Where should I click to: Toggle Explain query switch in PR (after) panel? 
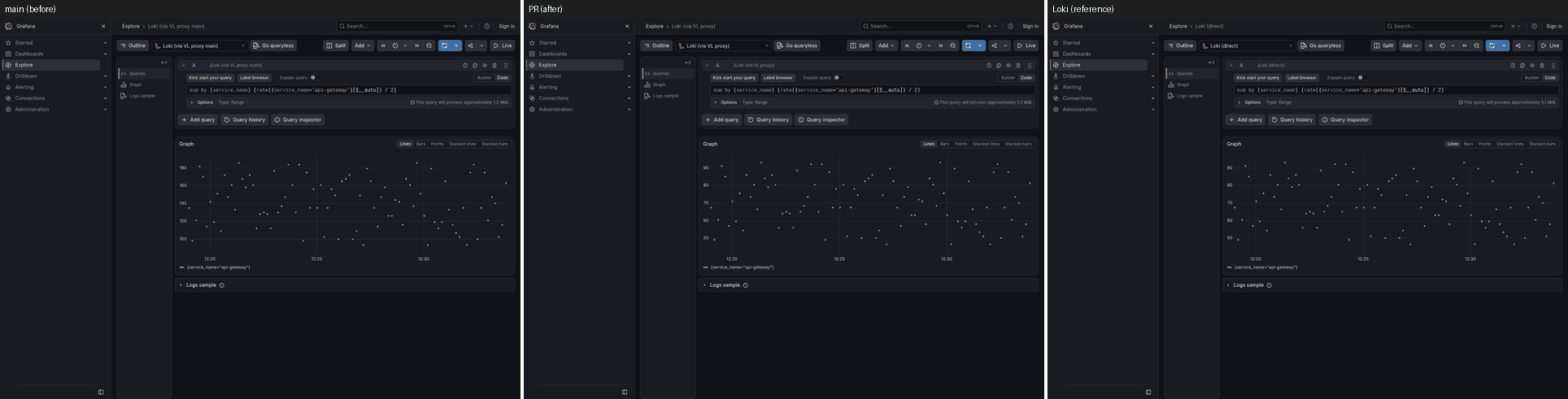click(838, 78)
